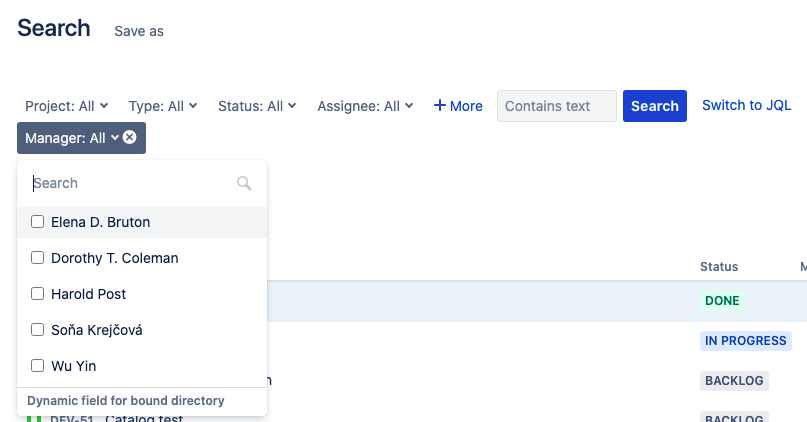Expand the Assignee: All filter
Screen dimensions: 807x422
[x=365, y=106]
